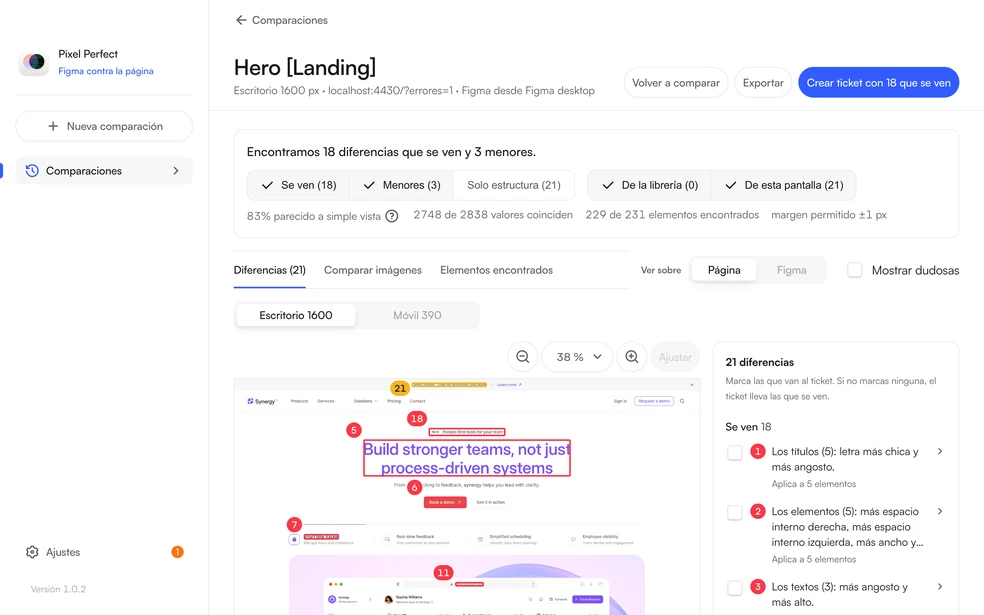Image resolution: width=984 pixels, height=615 pixels.
Task: Expand the Los elementos (5) row chevron
Action: coord(939,511)
